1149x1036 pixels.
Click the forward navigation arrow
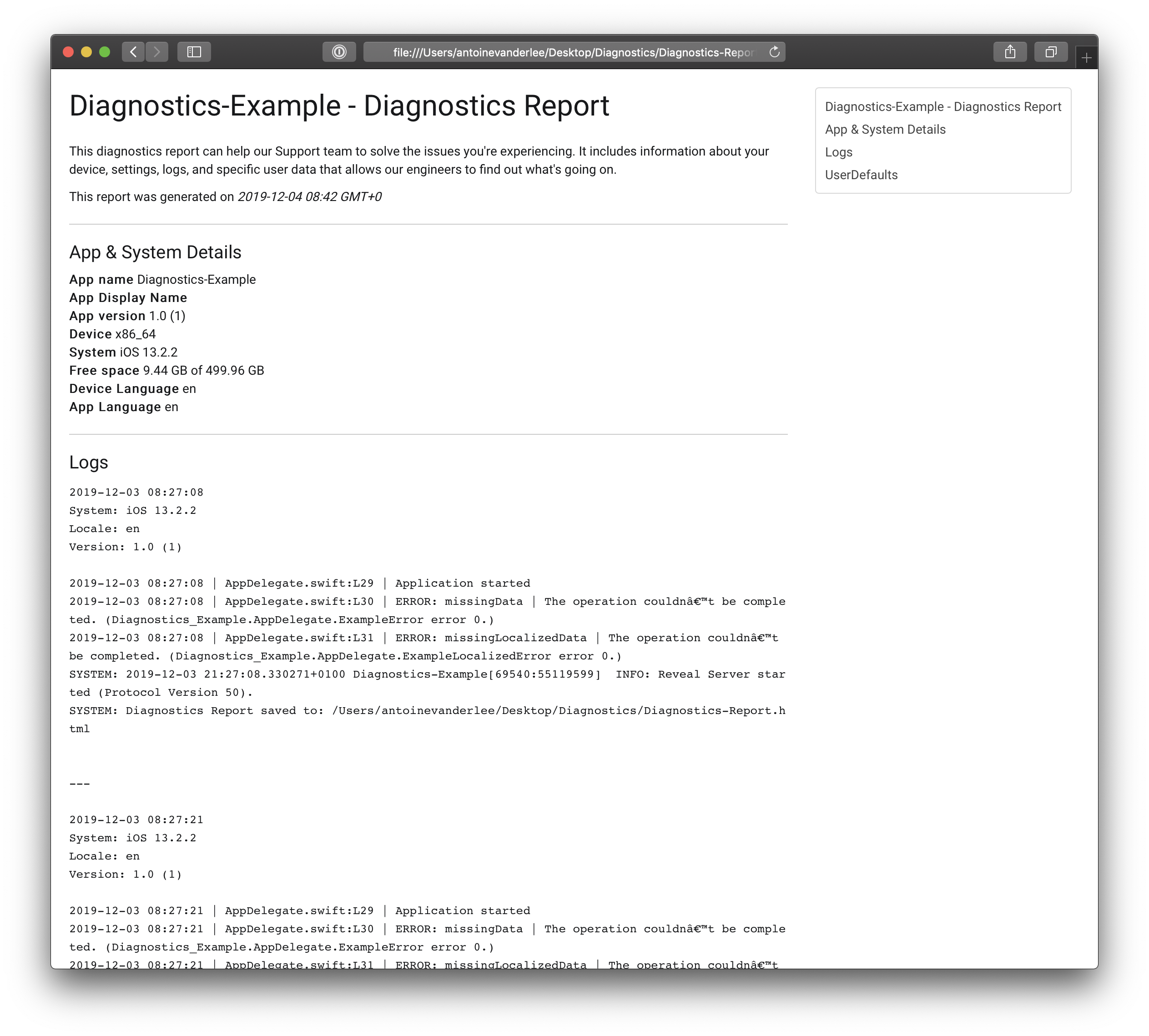[x=156, y=52]
